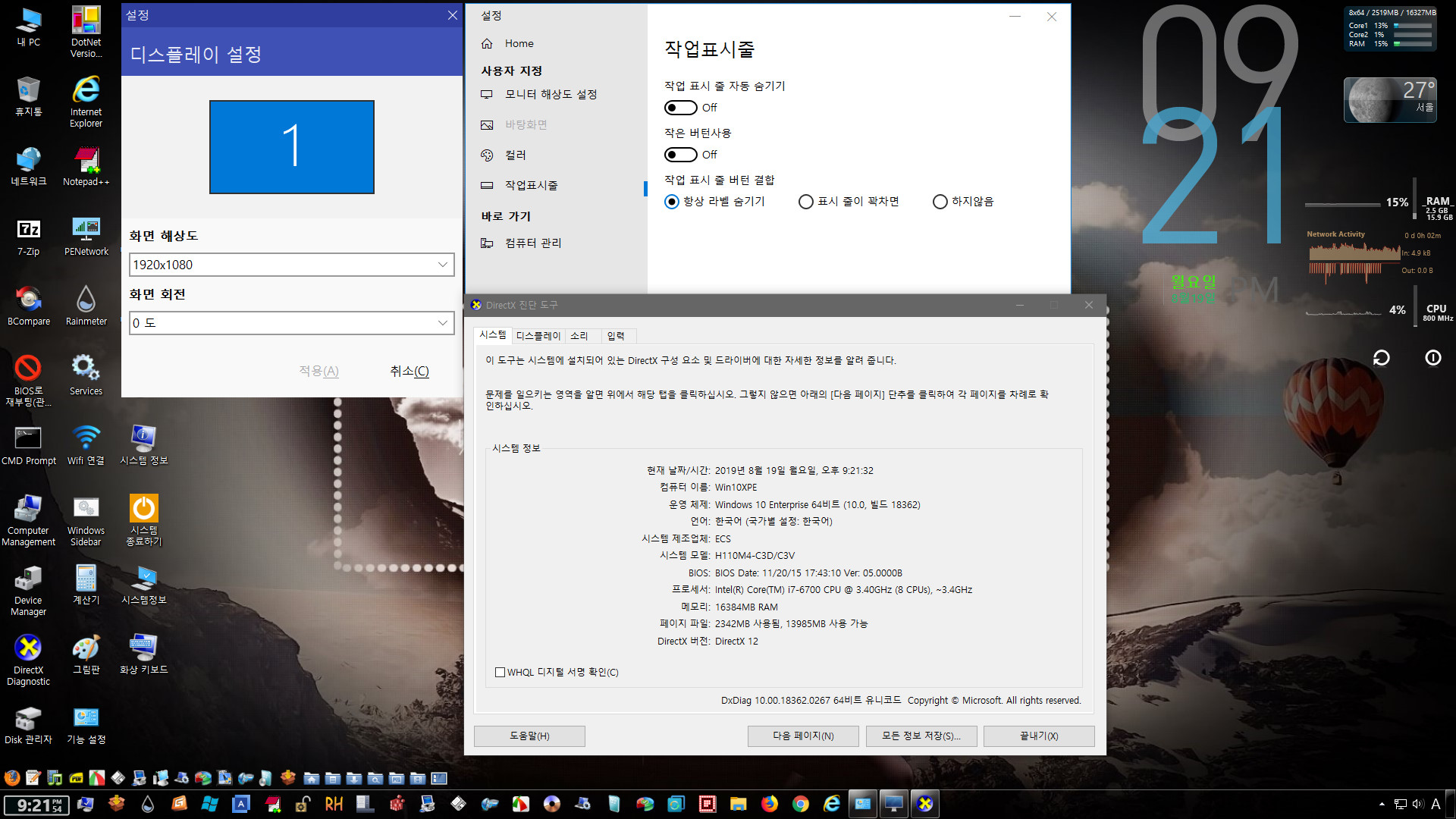This screenshot has height=819, width=1456.
Task: Switch to 디스플레이 tab in DirectX tool
Action: [538, 336]
